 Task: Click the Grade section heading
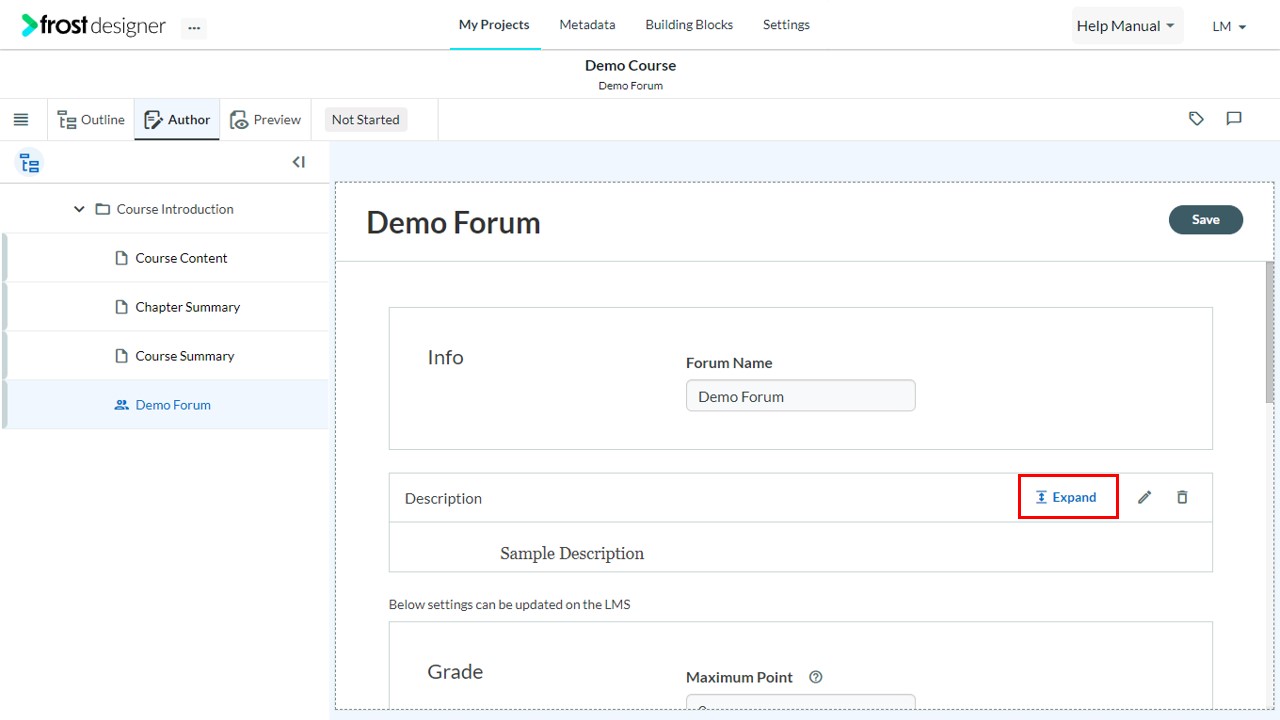click(455, 672)
